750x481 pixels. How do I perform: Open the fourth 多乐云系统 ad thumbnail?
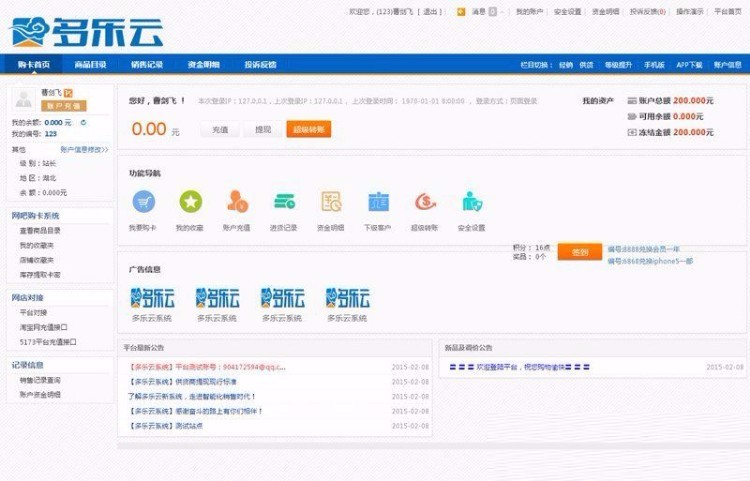(347, 298)
